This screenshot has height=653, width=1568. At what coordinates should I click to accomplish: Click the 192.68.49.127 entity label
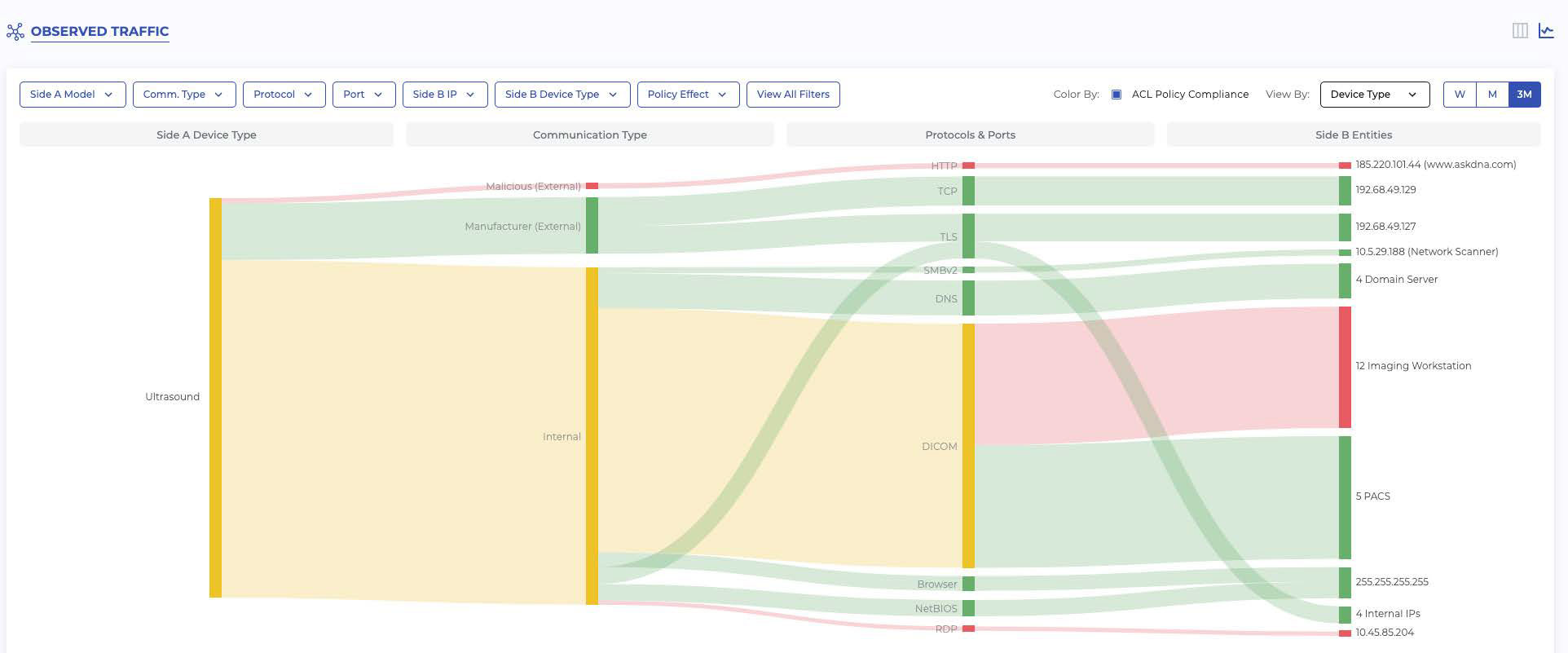click(x=1385, y=227)
